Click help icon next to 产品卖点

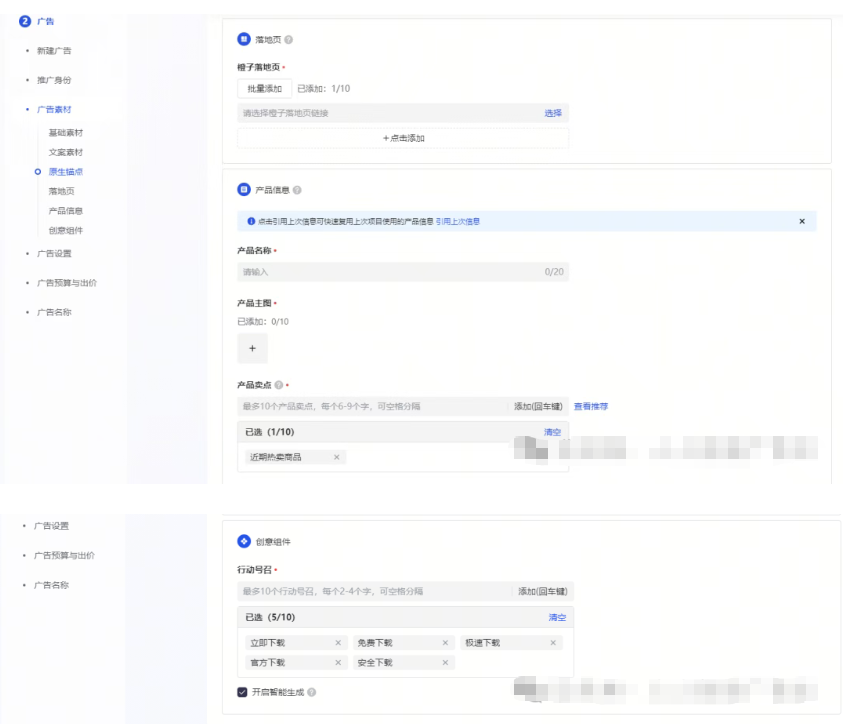(x=278, y=384)
